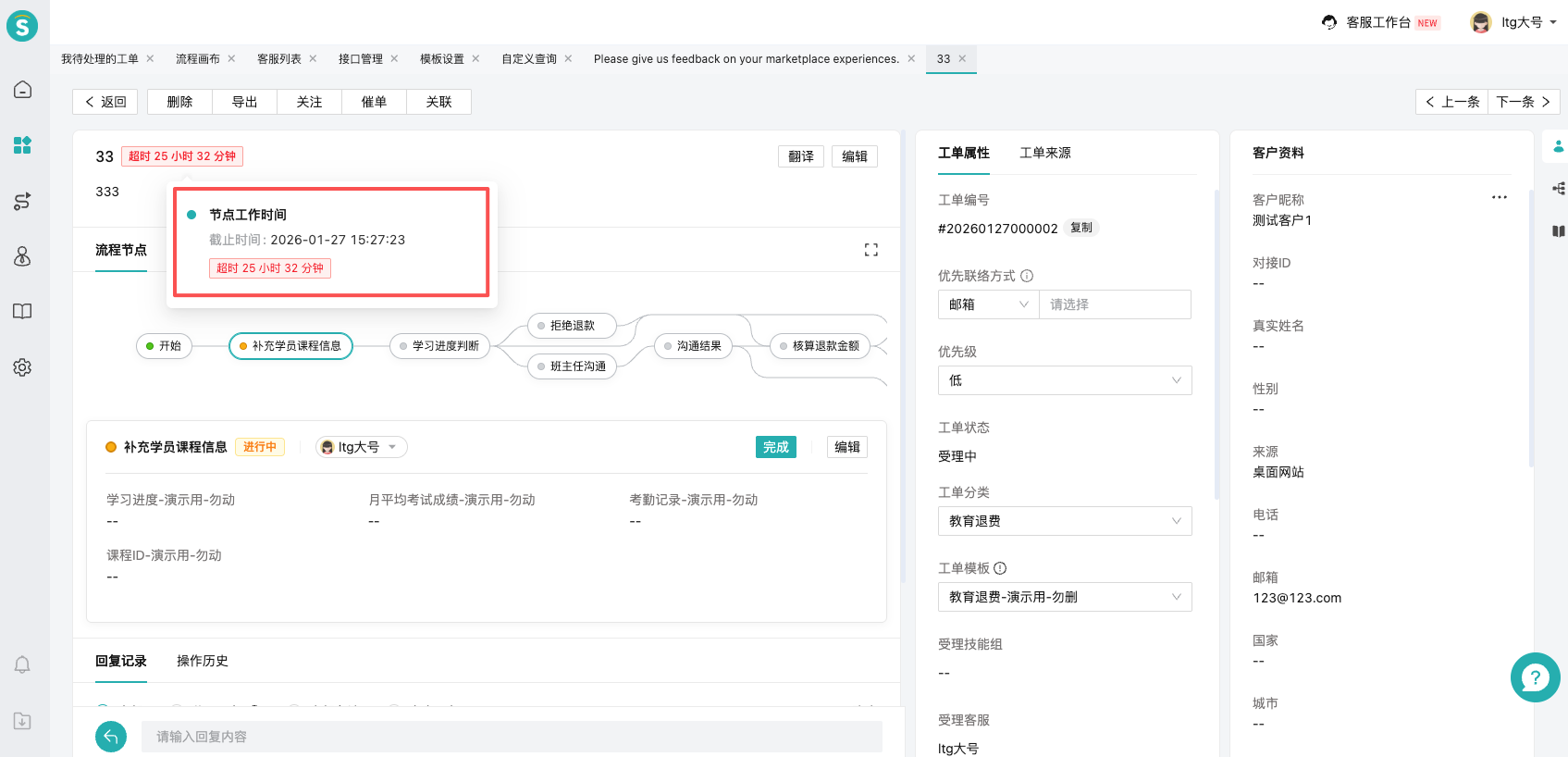Click the teal reply arrow icon
The height and width of the screenshot is (757, 1568).
(x=111, y=737)
